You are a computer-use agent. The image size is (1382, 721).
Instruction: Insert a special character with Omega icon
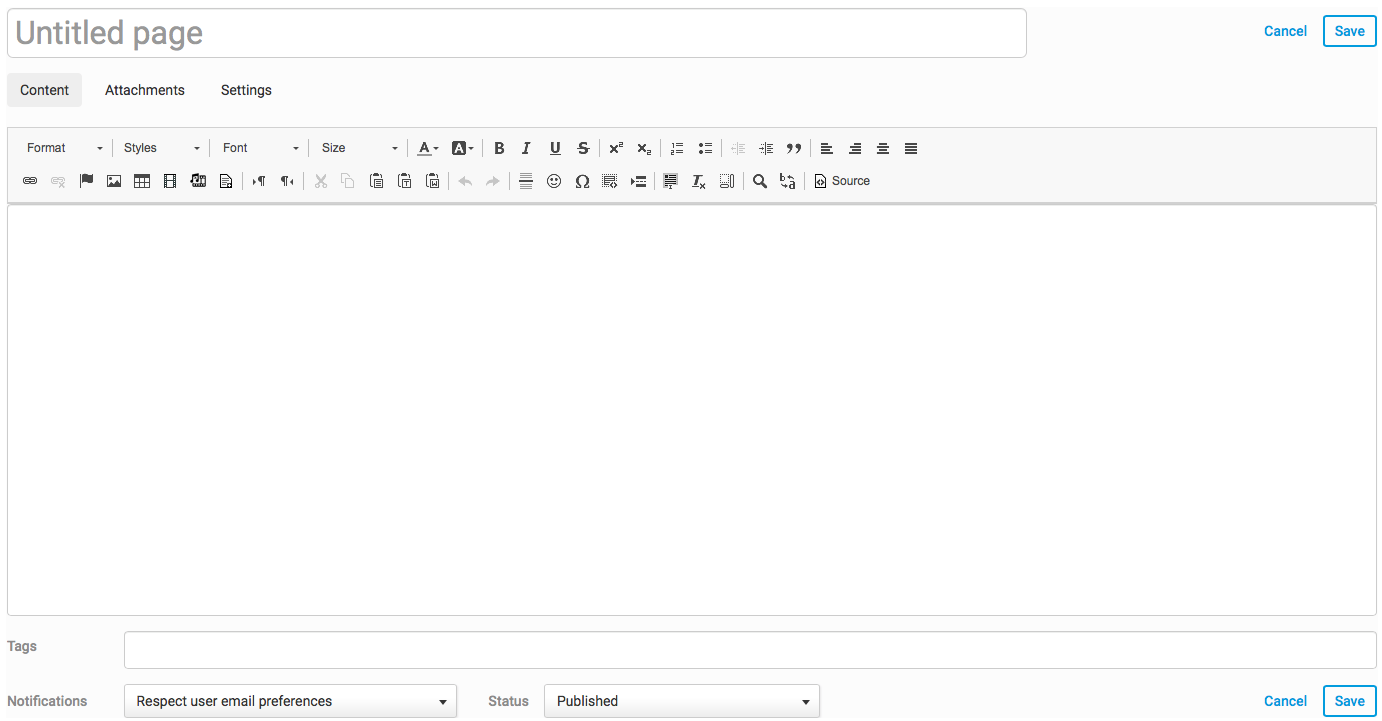pos(582,181)
